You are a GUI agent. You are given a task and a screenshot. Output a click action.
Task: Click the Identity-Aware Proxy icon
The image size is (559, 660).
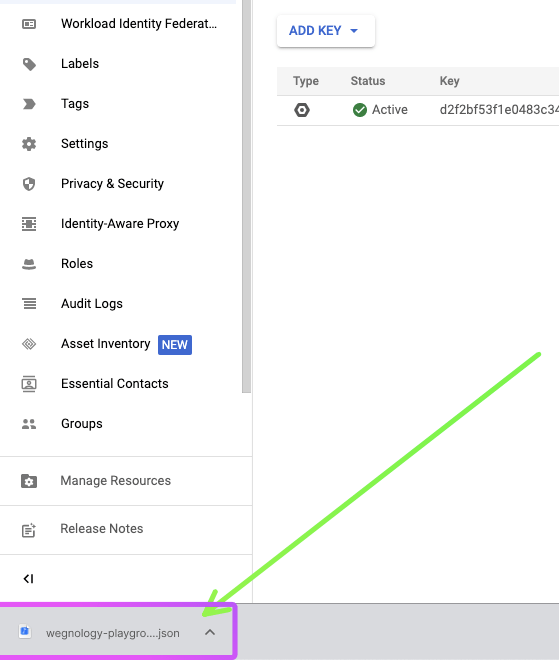coord(29,224)
